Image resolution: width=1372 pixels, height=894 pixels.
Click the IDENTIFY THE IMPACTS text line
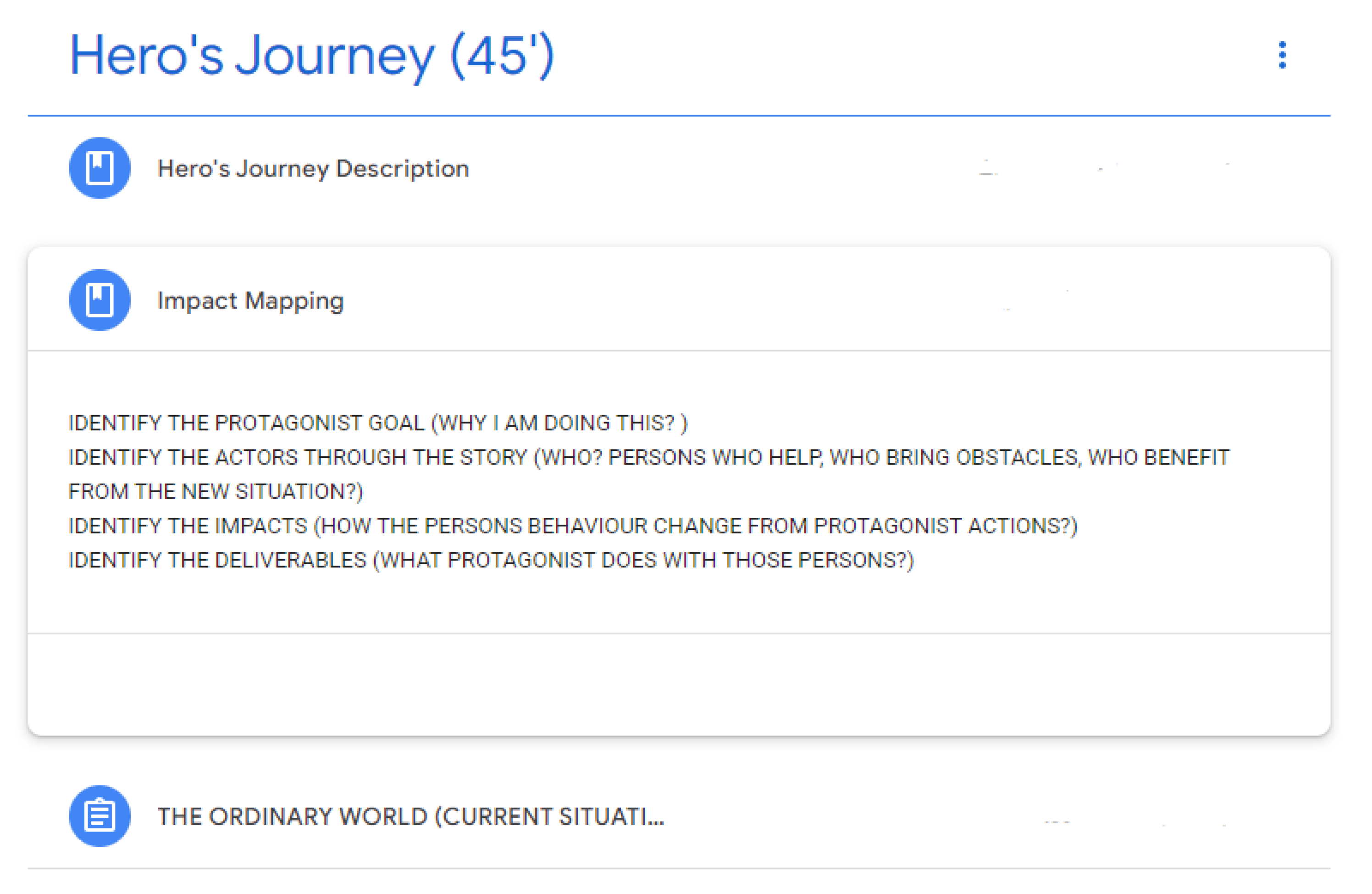(572, 526)
